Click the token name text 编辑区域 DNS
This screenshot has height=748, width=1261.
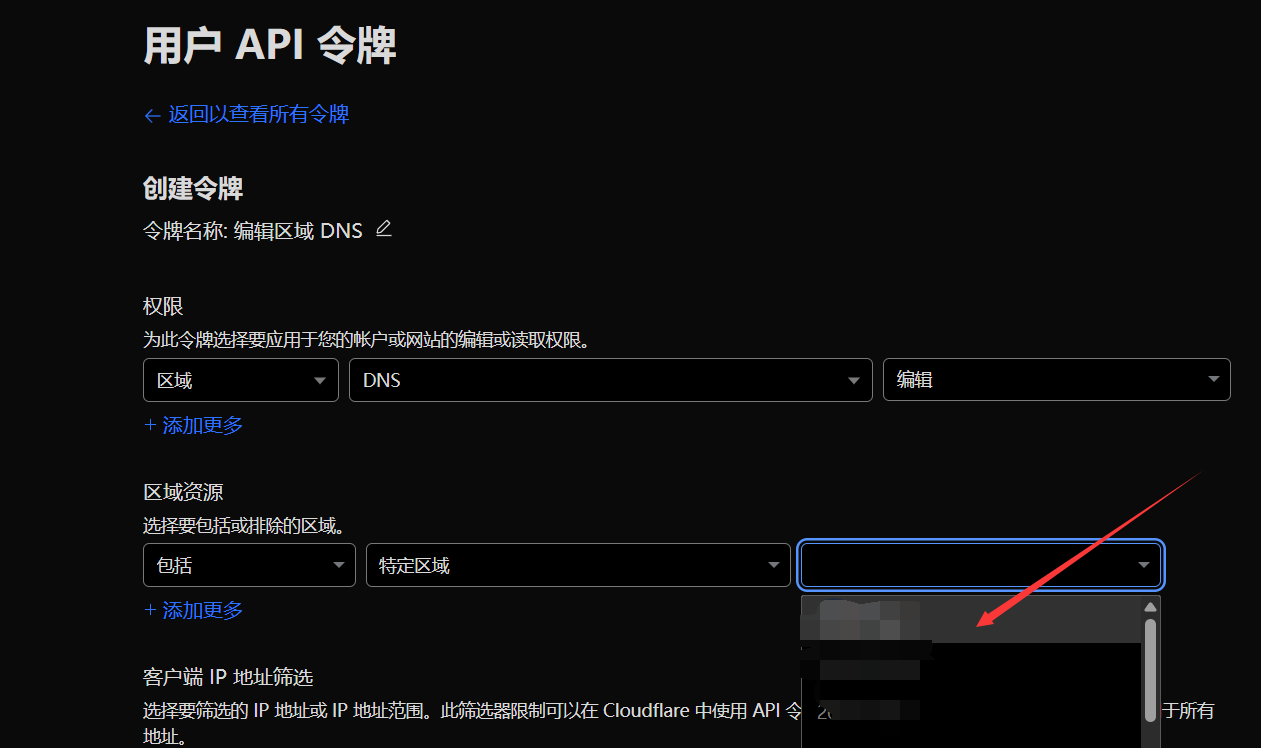coord(298,232)
